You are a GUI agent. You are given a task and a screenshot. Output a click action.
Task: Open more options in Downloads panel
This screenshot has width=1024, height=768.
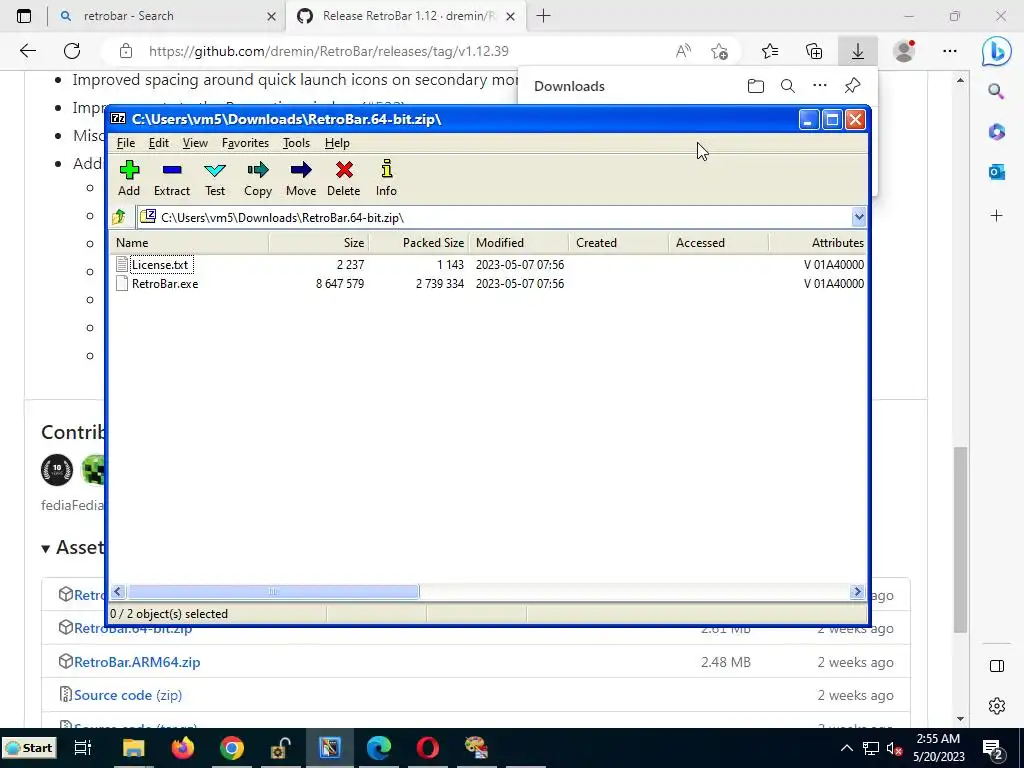click(820, 86)
